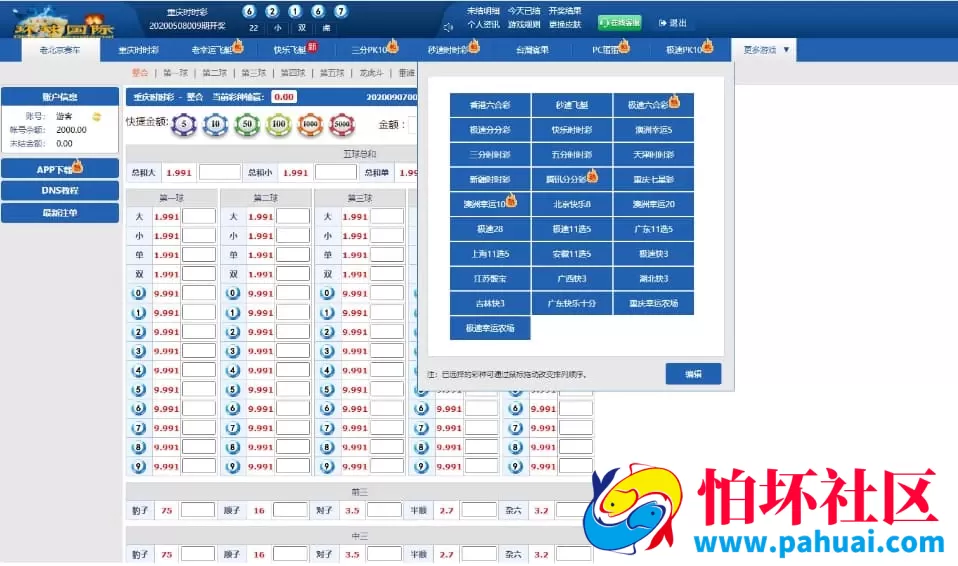This screenshot has width=958, height=566.
Task: Choose 江苏骰宝 in the games popup
Action: pyautogui.click(x=490, y=279)
